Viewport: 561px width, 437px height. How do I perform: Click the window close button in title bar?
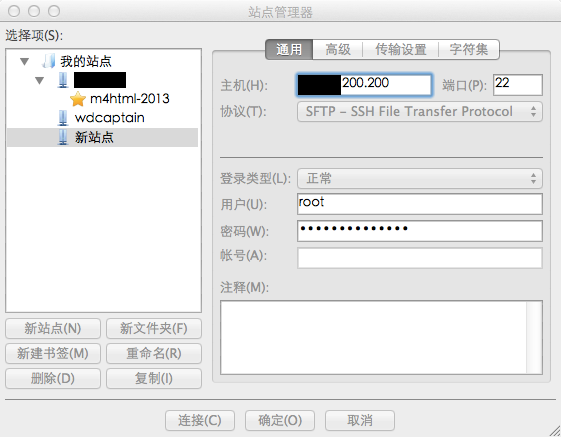[14, 11]
